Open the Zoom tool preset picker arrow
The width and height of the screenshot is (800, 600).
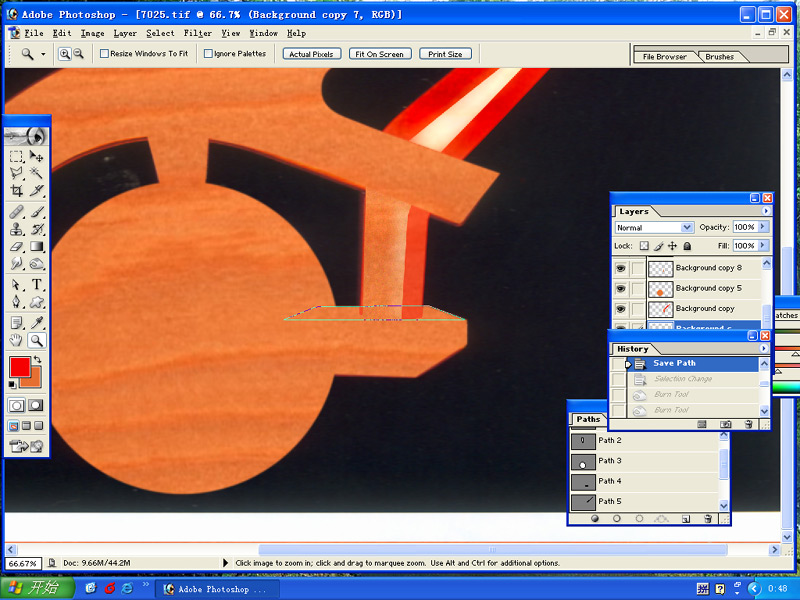pyautogui.click(x=43, y=54)
